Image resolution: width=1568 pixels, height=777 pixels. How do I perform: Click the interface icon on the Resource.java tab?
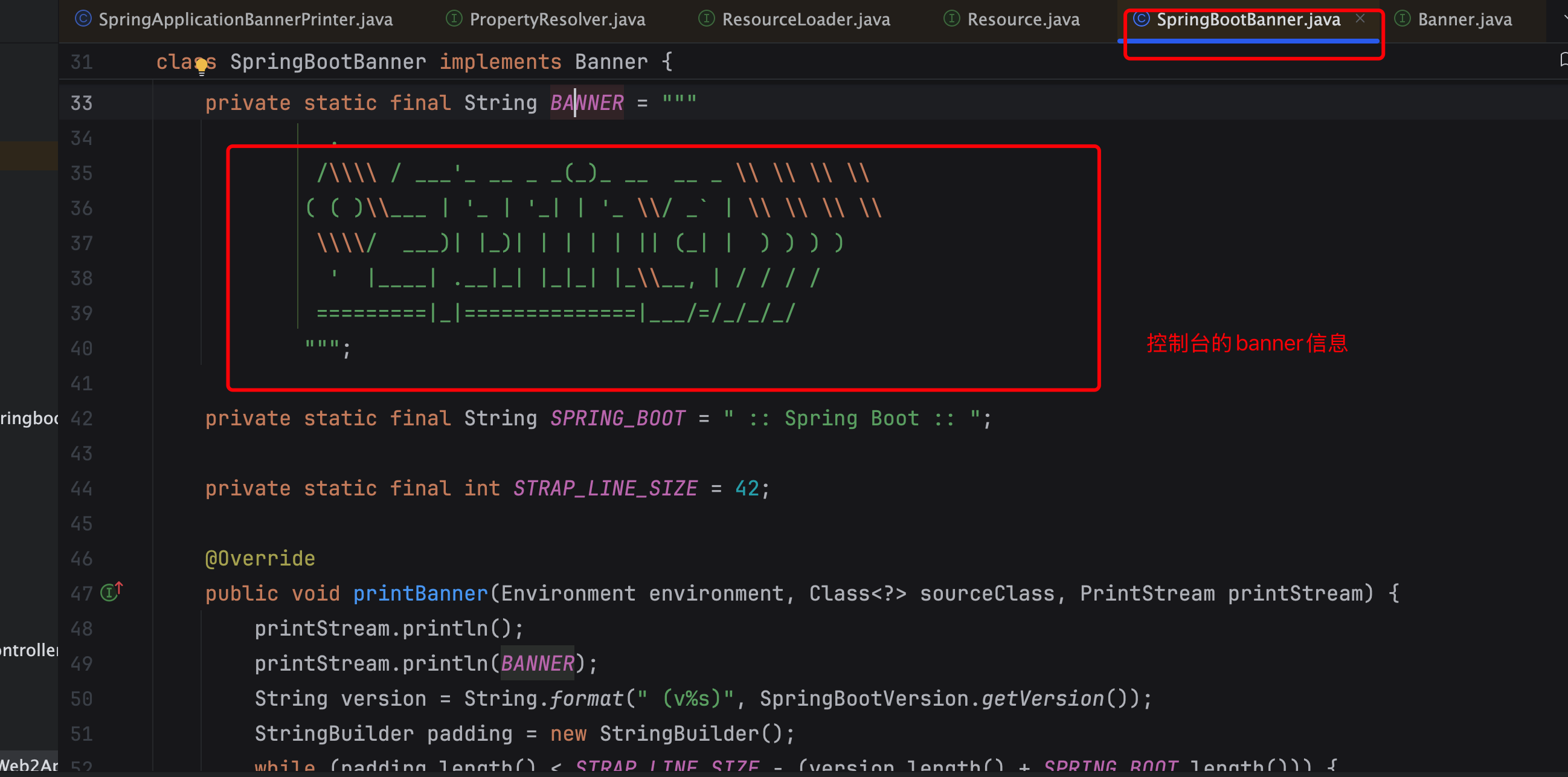coord(951,19)
